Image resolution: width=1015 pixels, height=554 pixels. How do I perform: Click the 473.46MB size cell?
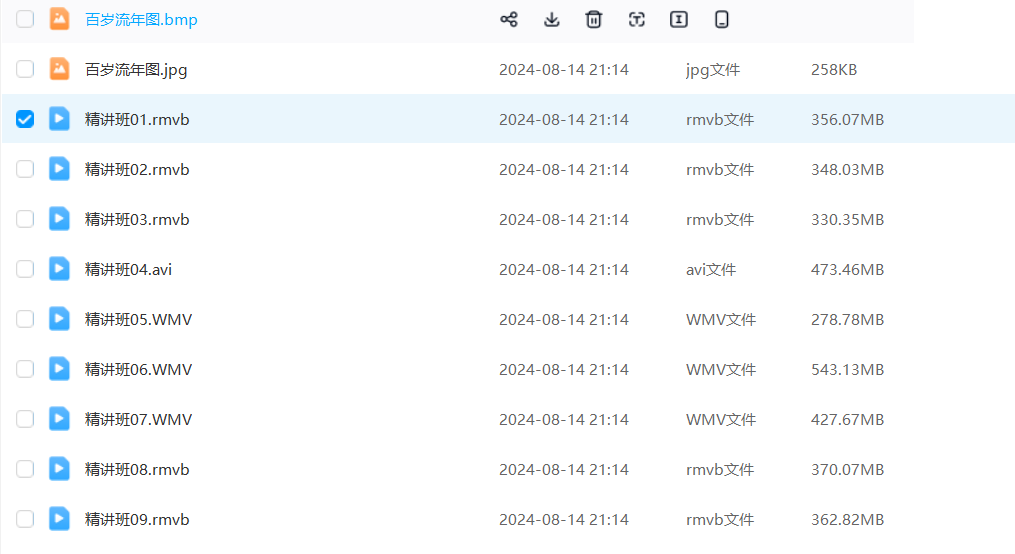coord(847,269)
